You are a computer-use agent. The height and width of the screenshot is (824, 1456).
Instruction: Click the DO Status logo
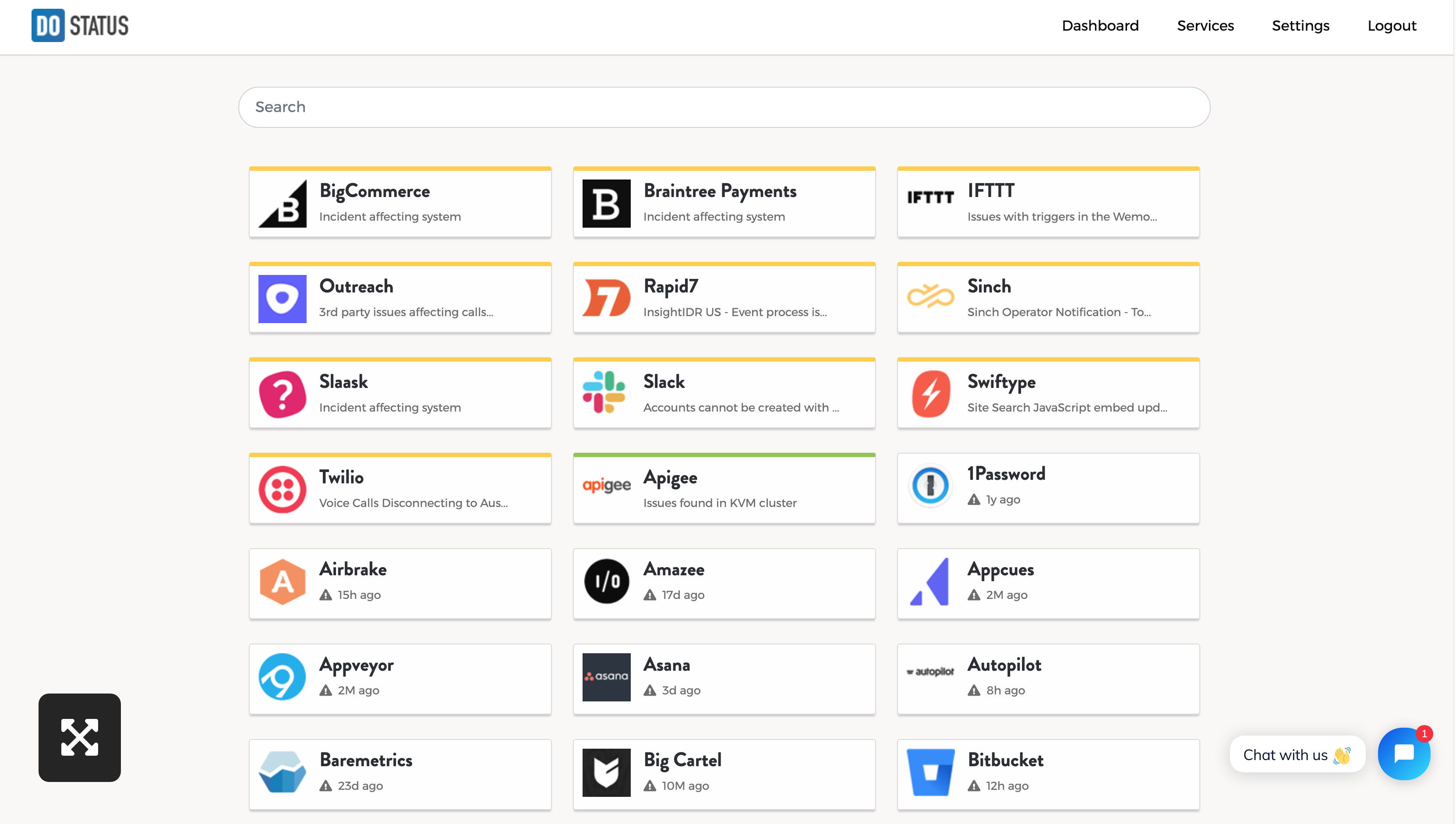coord(80,25)
